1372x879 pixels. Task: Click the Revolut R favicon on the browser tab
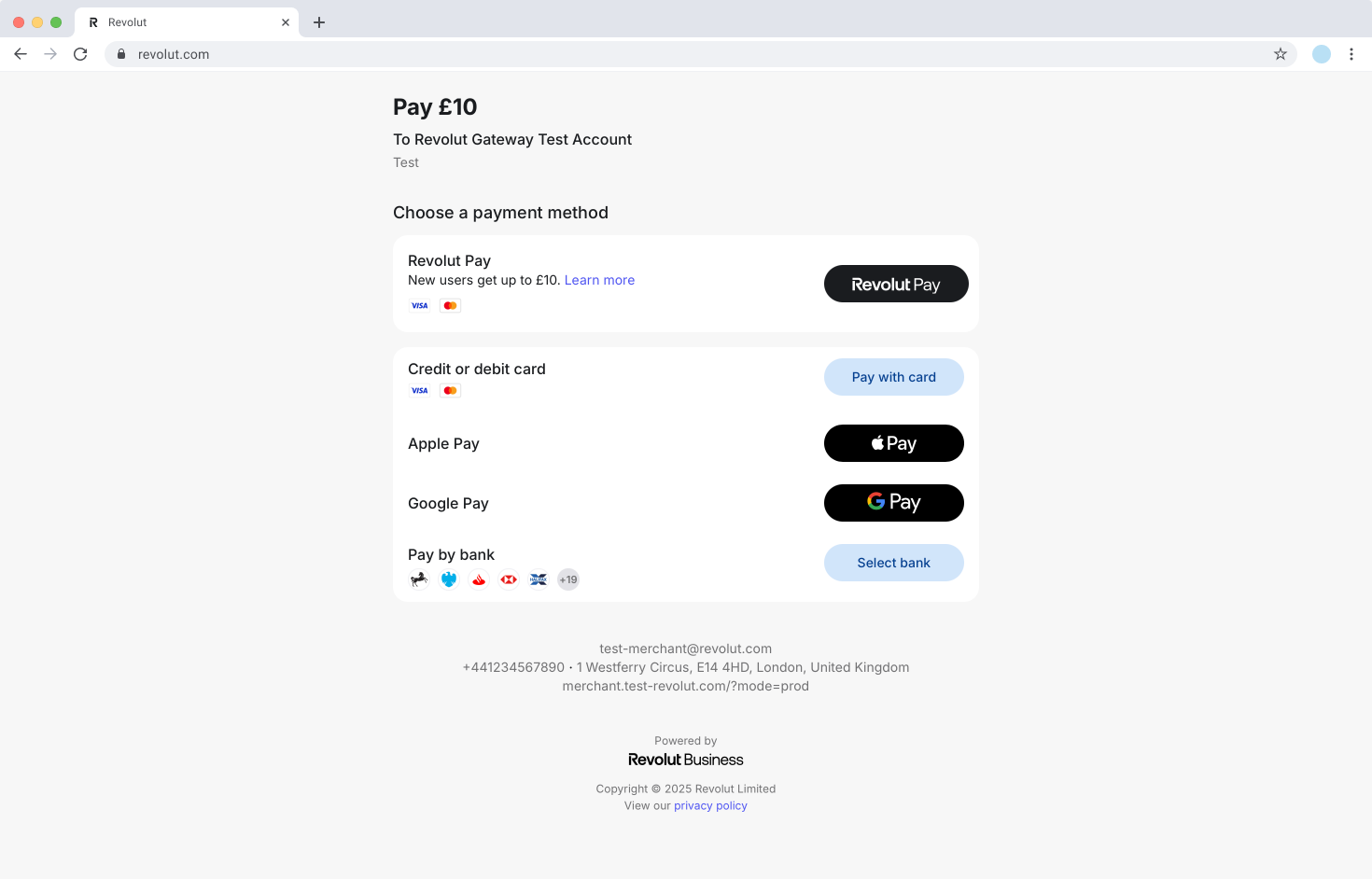tap(92, 21)
